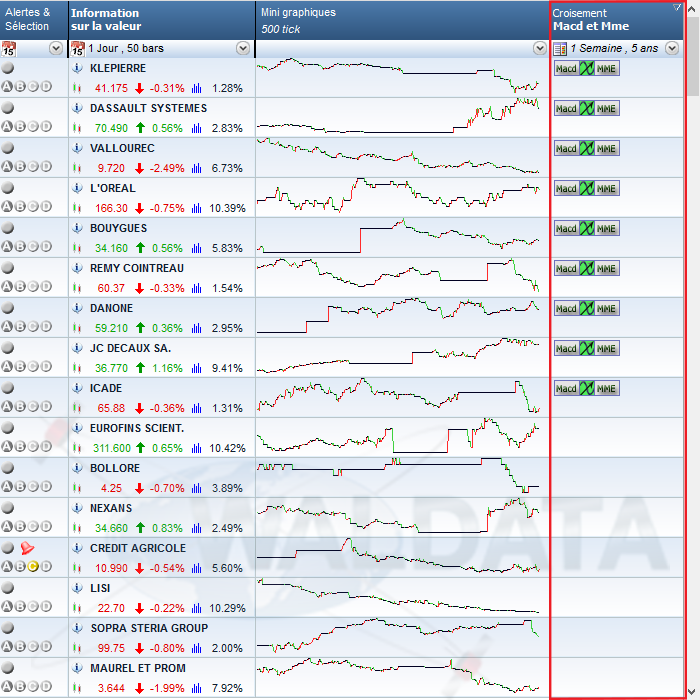Click Macd MME crossing icon for KLEPIERRE
The width and height of the screenshot is (700, 700).
click(587, 68)
